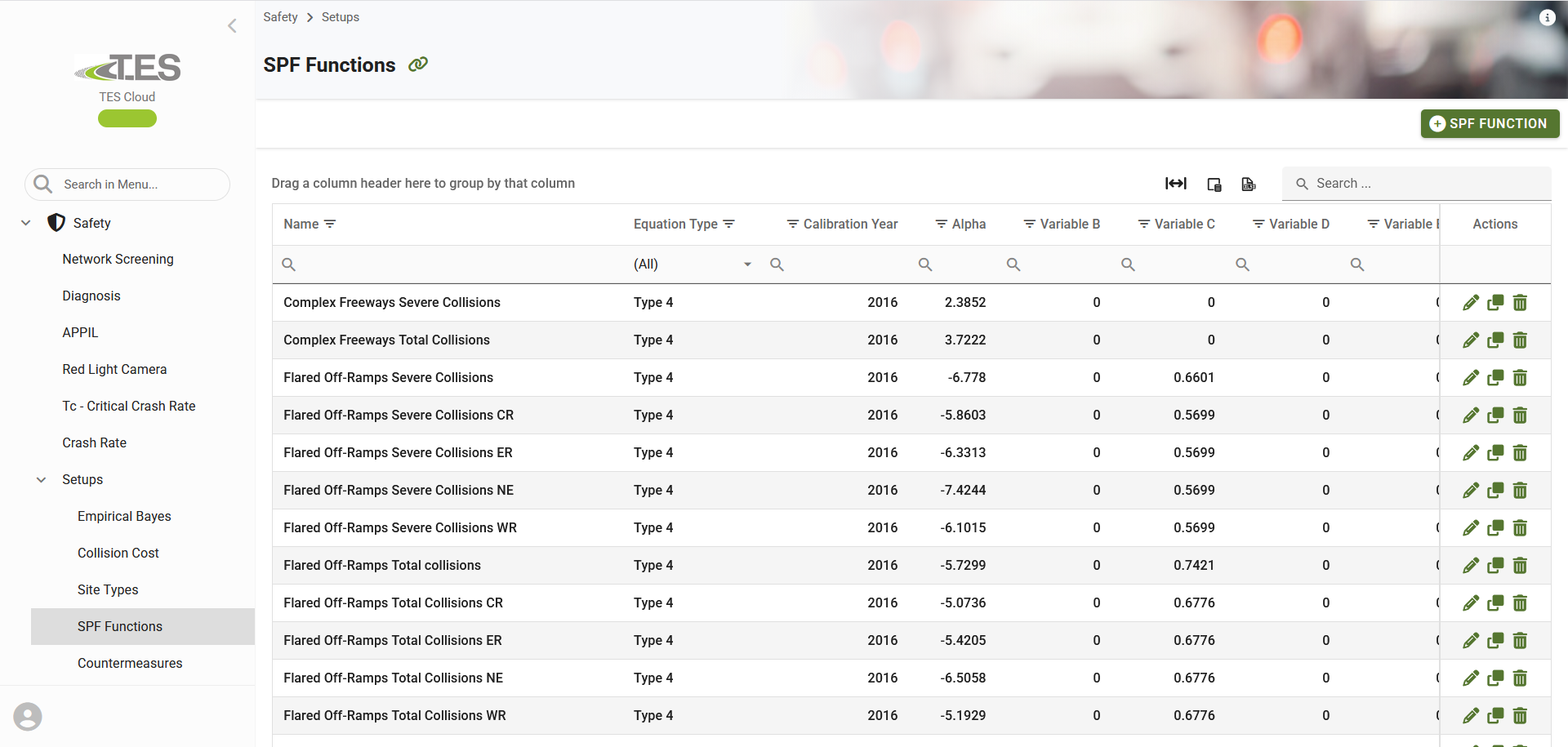Viewport: 1568px width, 747px height.
Task: Add a new SPF Function
Action: tap(1490, 124)
